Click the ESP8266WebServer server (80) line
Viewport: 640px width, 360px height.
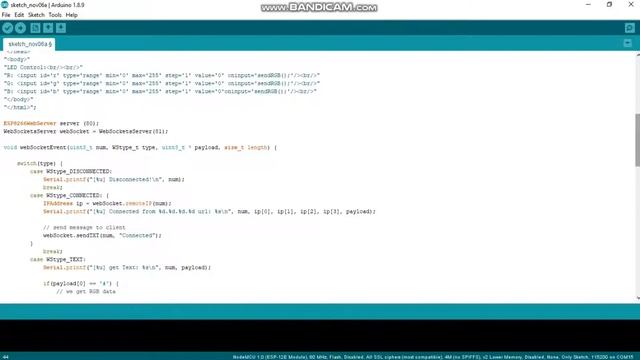pyautogui.click(x=51, y=123)
